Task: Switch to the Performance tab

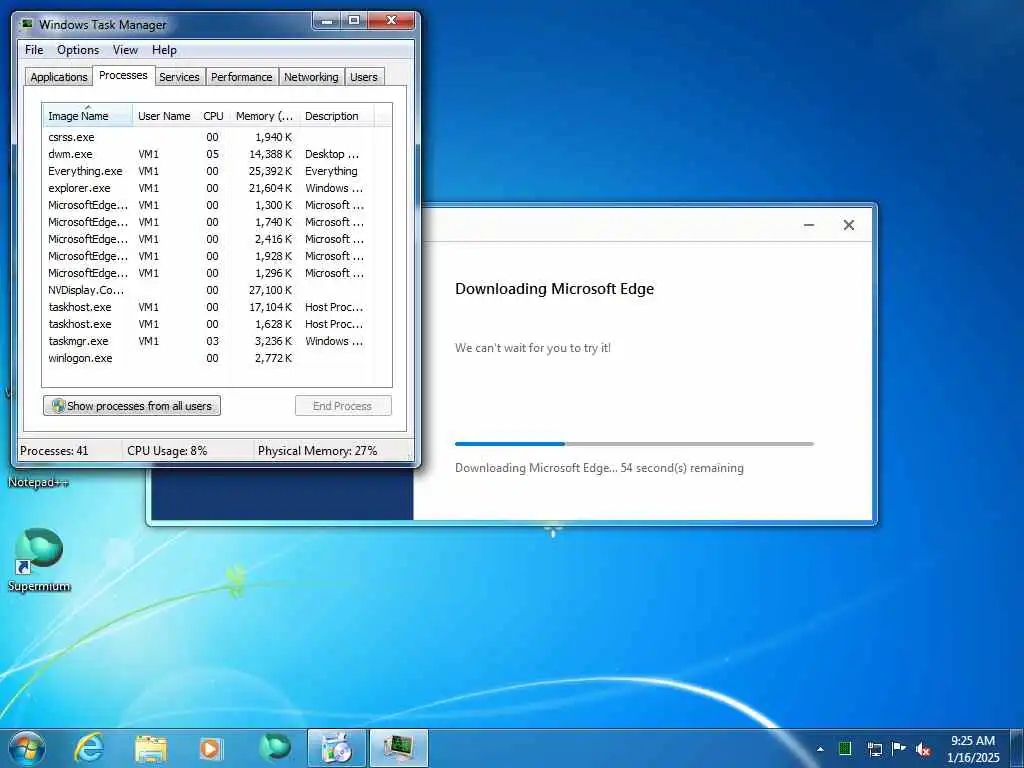Action: coord(242,77)
